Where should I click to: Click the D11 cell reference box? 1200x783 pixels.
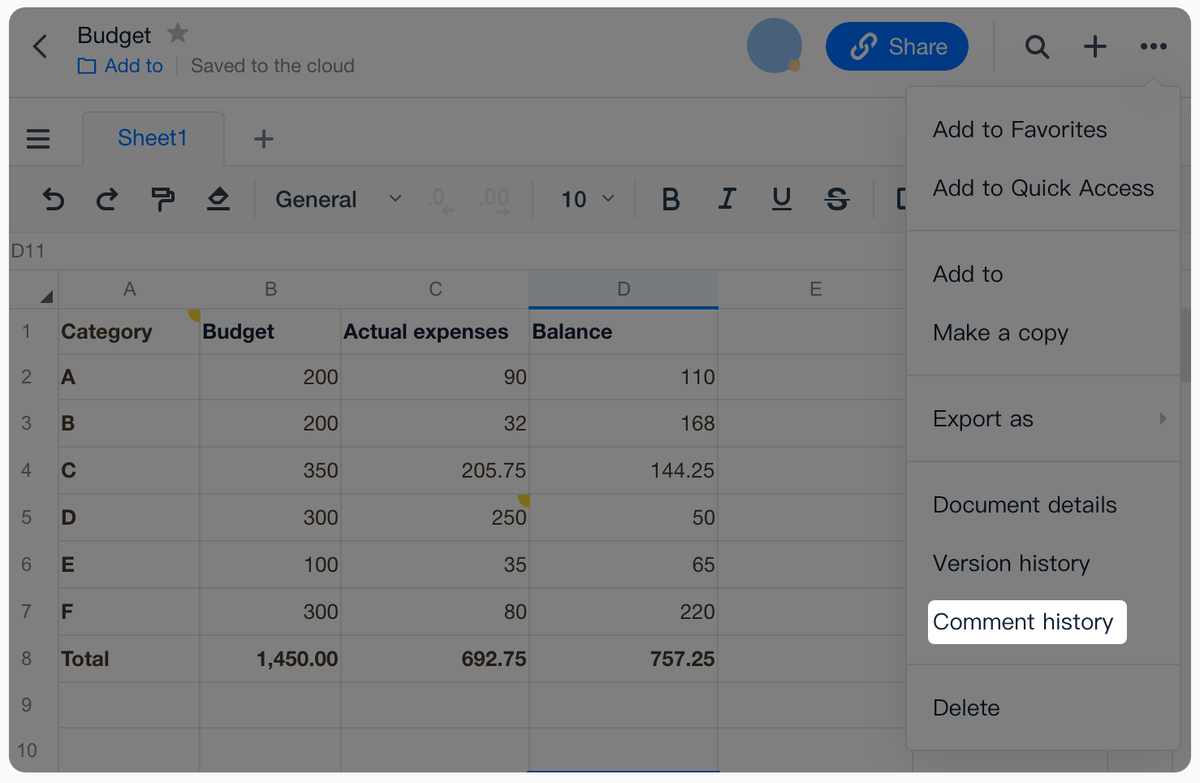click(x=30, y=251)
